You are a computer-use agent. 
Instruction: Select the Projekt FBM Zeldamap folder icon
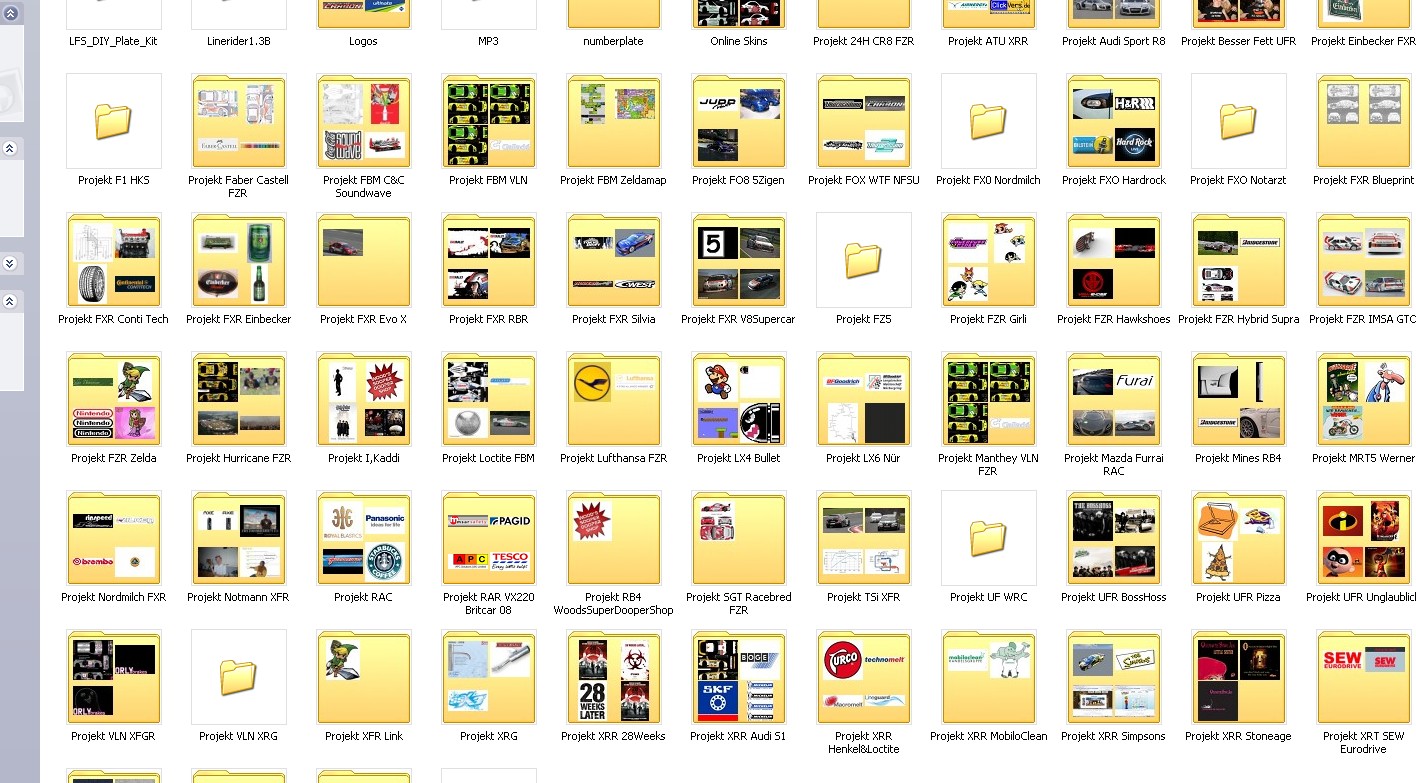pyautogui.click(x=614, y=121)
